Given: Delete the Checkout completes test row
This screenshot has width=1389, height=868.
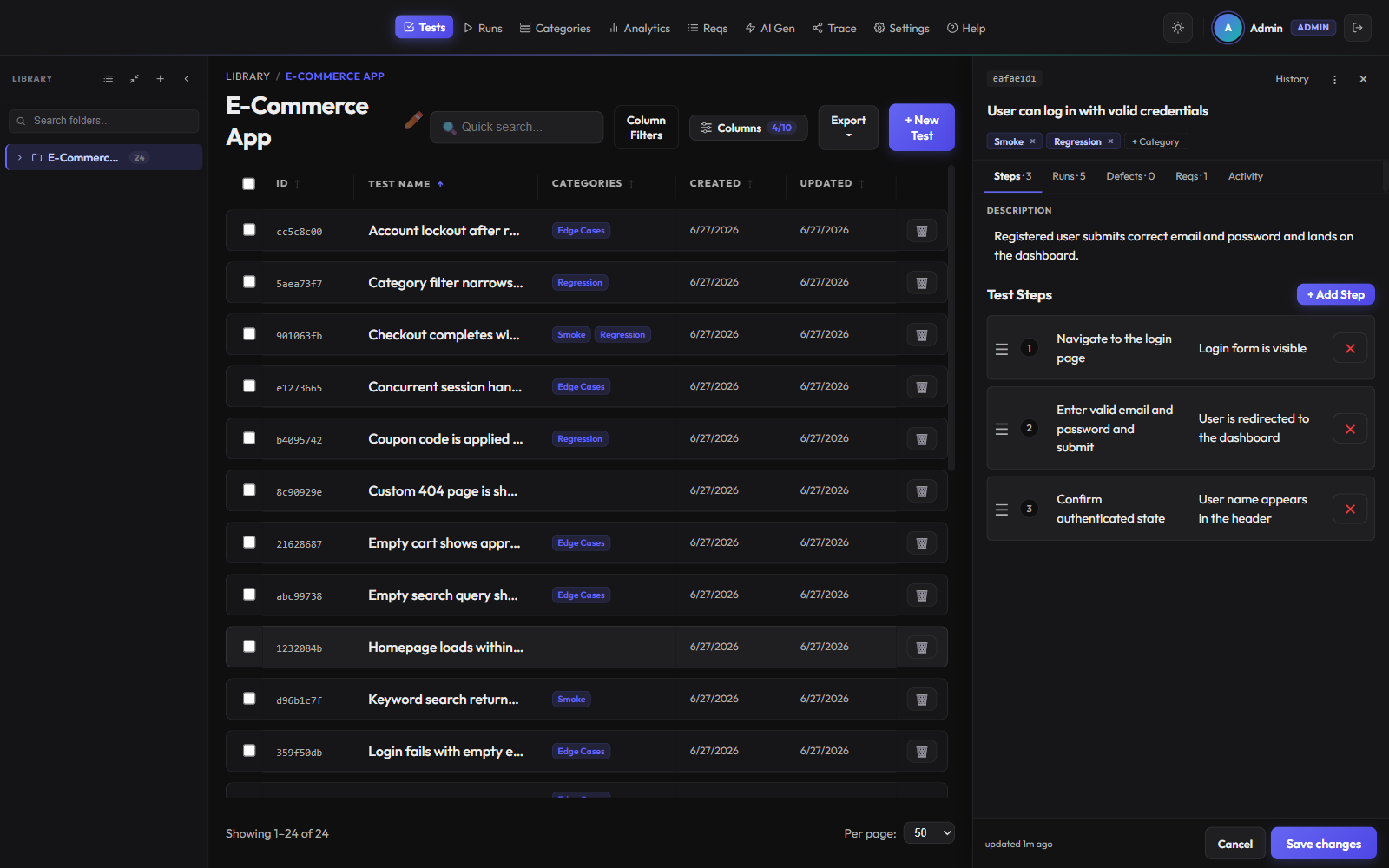Looking at the screenshot, I should pos(922,335).
